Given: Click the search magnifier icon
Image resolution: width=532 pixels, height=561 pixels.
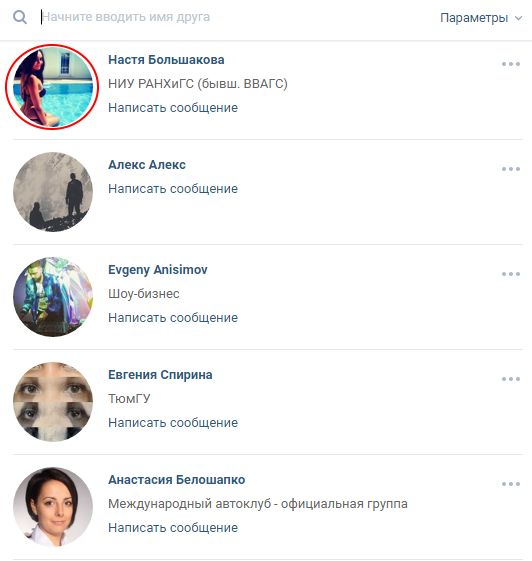Looking at the screenshot, I should point(20,17).
